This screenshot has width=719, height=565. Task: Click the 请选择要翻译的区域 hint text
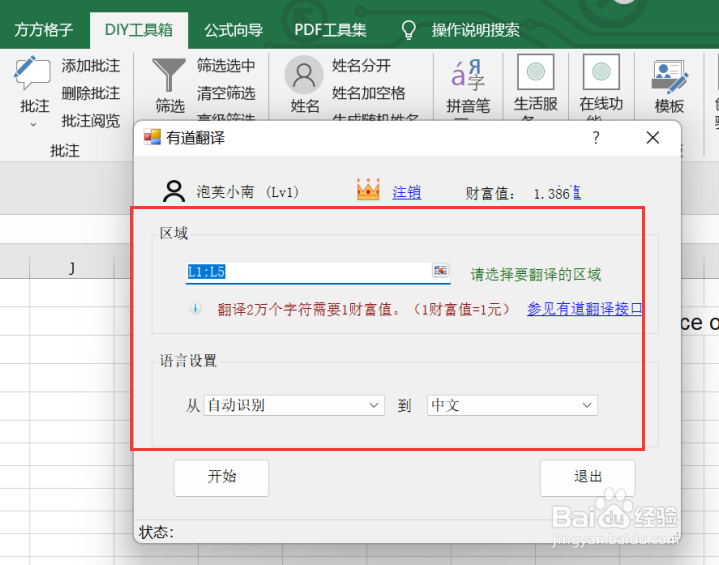[536, 275]
